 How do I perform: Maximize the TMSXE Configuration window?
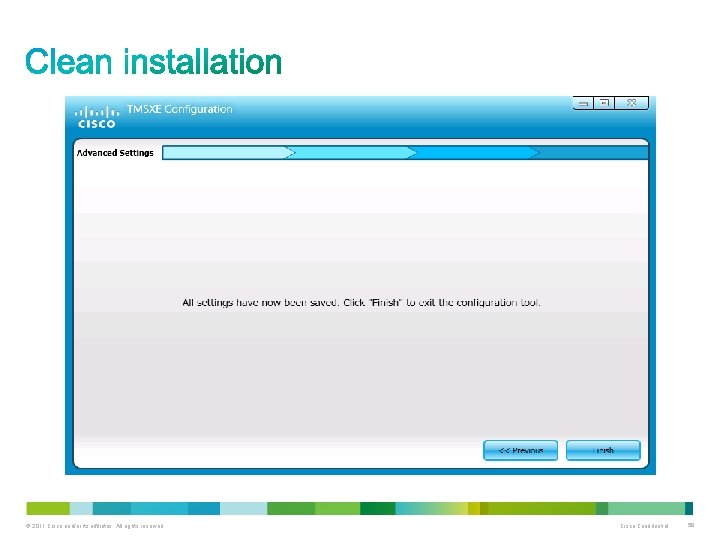pyautogui.click(x=604, y=103)
